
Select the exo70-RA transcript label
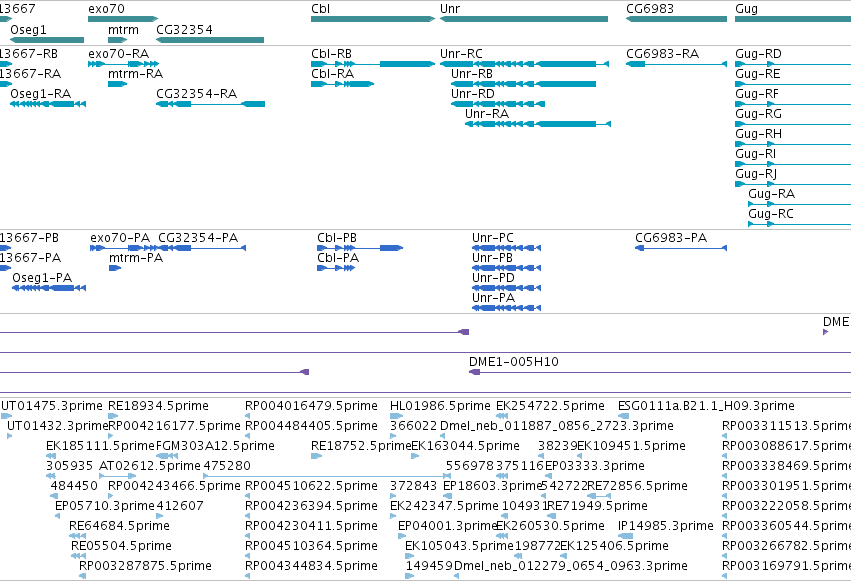tap(118, 54)
